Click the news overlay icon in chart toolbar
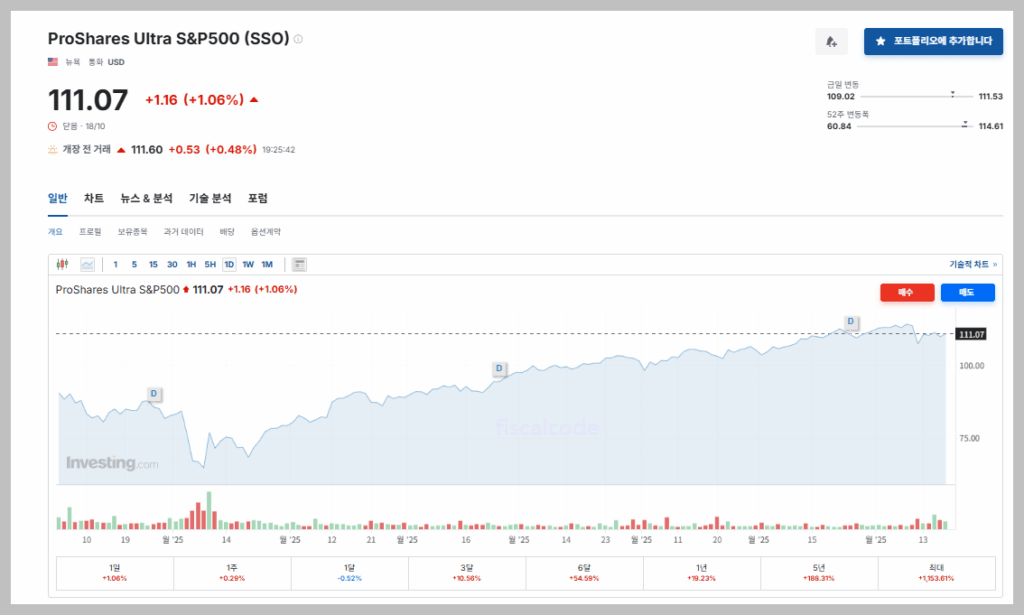 299,264
